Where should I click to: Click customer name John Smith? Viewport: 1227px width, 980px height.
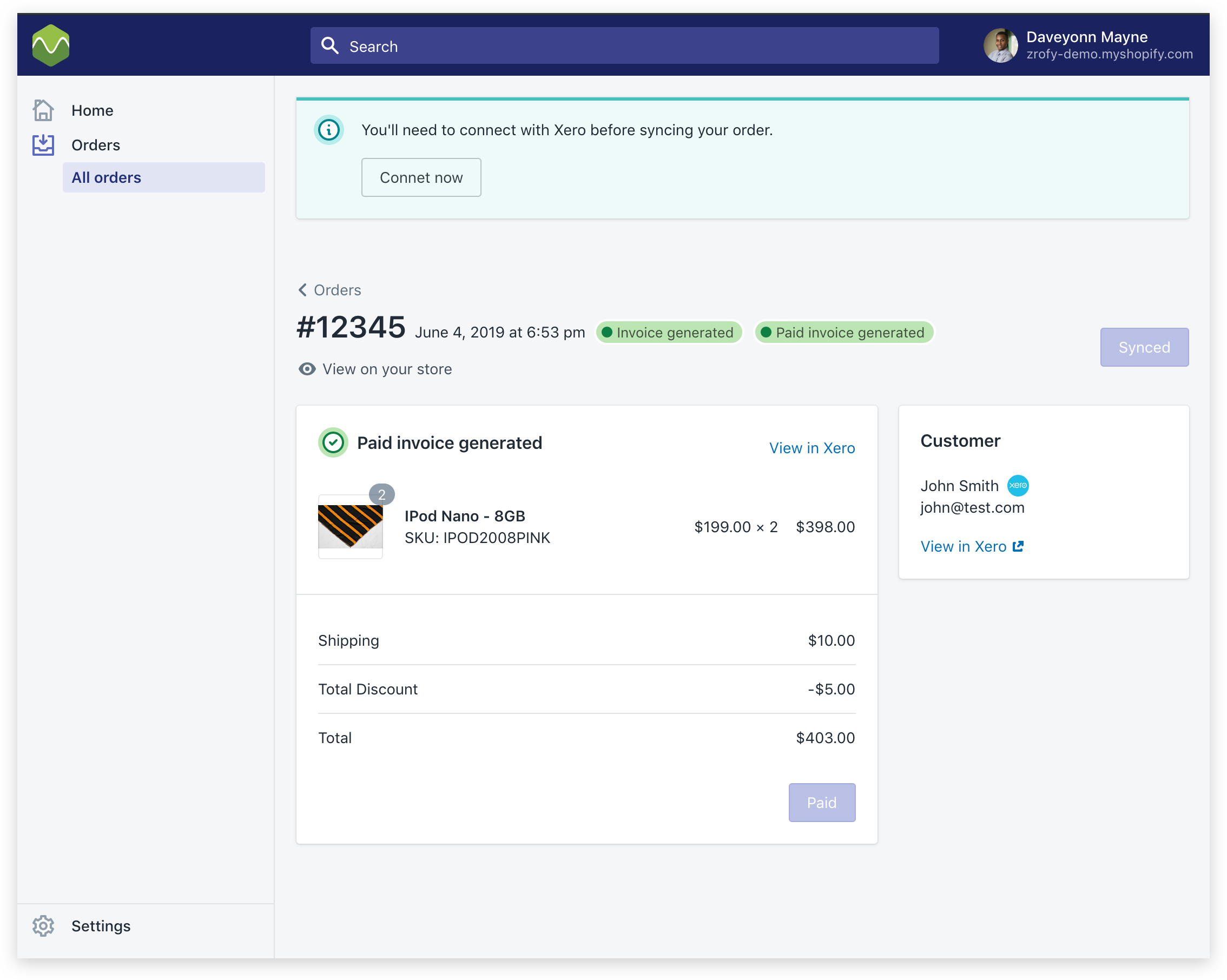click(x=960, y=486)
